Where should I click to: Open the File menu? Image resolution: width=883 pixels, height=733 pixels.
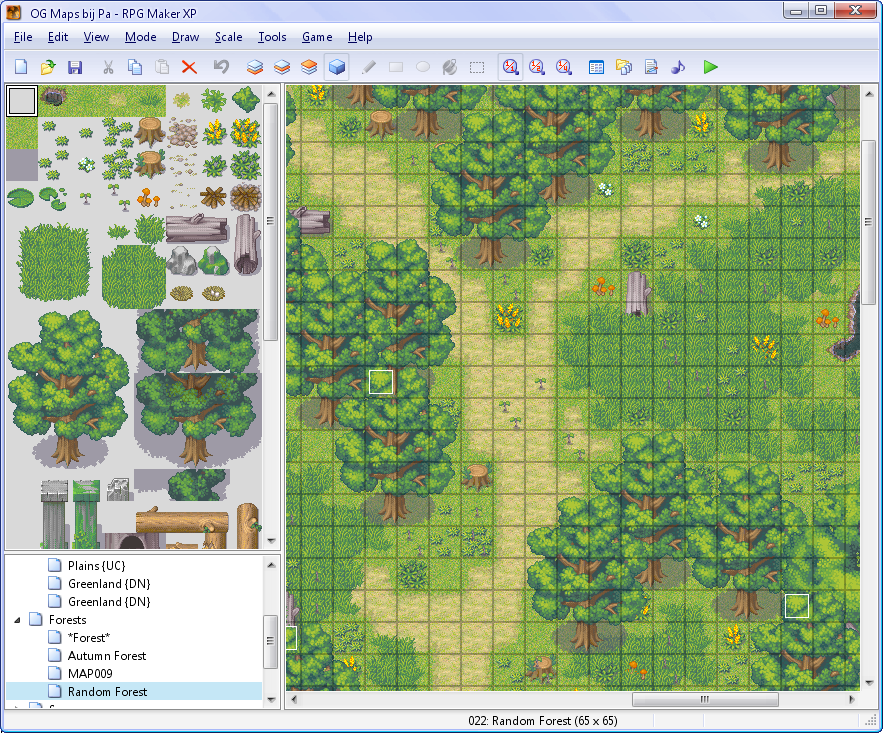[23, 37]
